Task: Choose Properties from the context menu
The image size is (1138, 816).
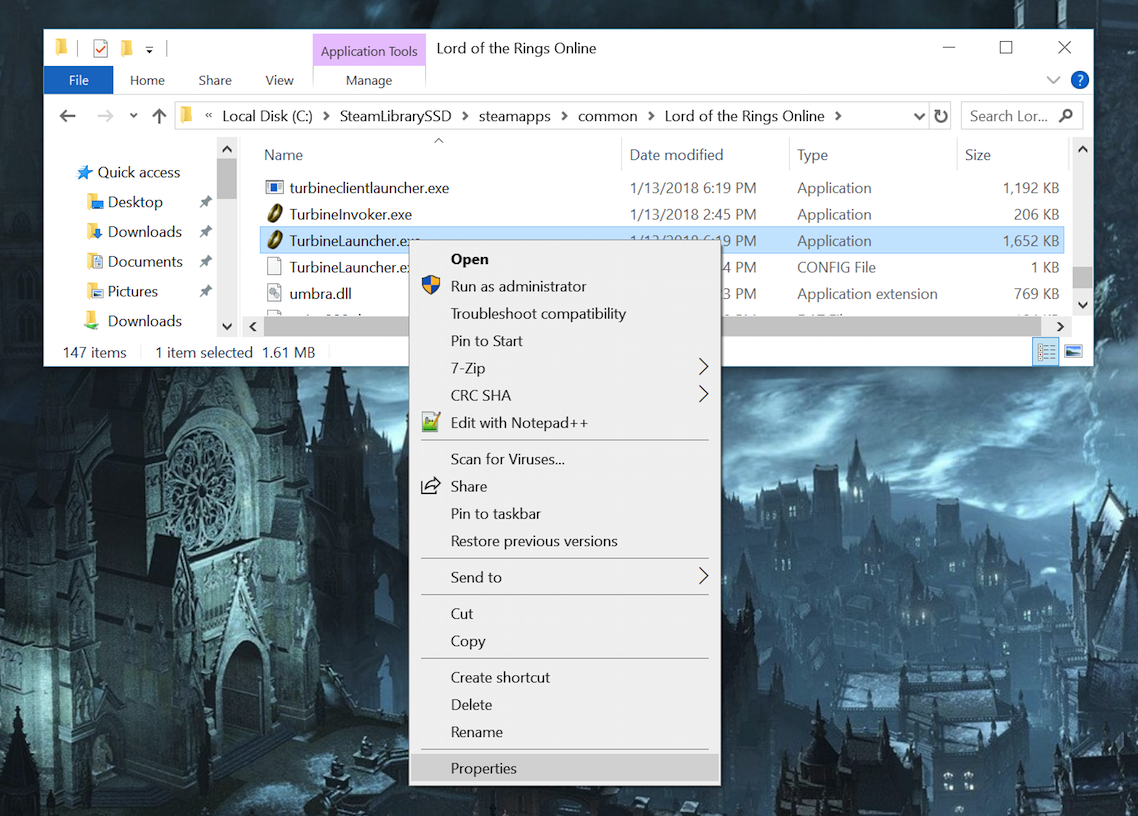Action: point(484,768)
